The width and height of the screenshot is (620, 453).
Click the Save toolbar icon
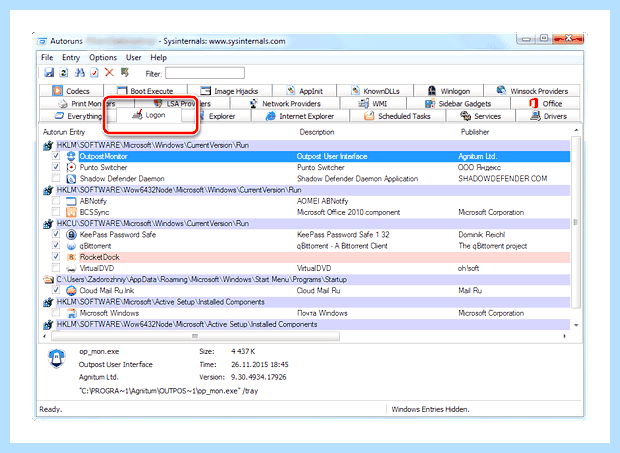coord(49,72)
